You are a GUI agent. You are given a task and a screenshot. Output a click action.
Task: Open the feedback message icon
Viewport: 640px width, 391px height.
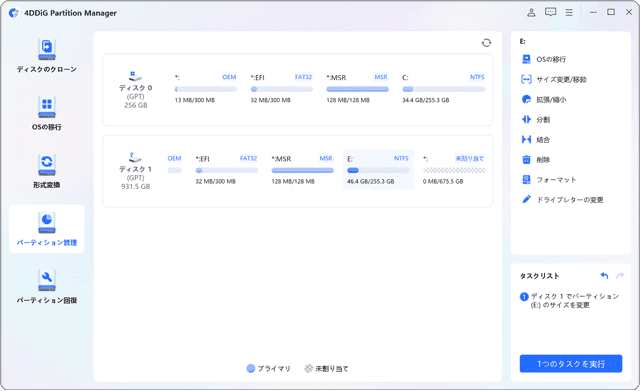point(550,12)
